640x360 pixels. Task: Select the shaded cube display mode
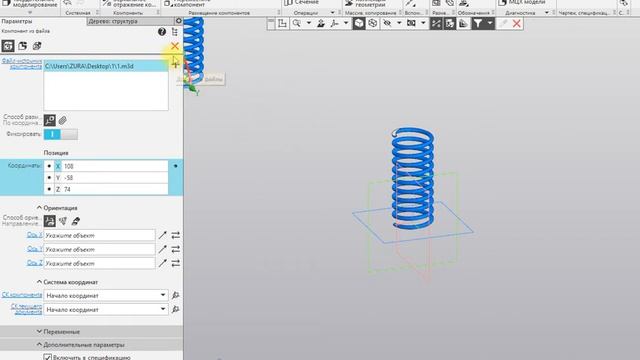tap(358, 24)
